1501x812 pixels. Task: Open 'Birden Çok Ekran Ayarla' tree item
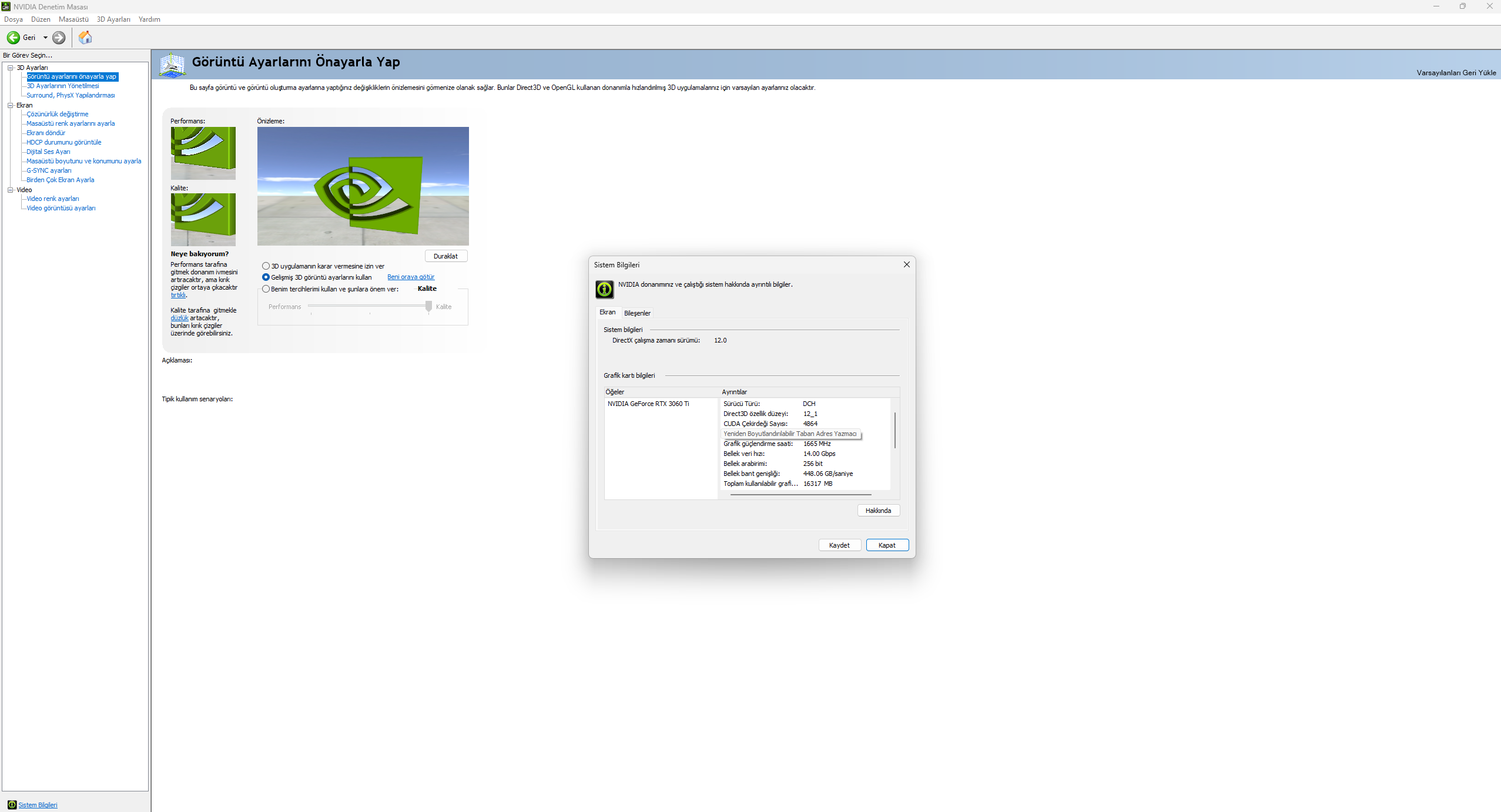point(61,180)
